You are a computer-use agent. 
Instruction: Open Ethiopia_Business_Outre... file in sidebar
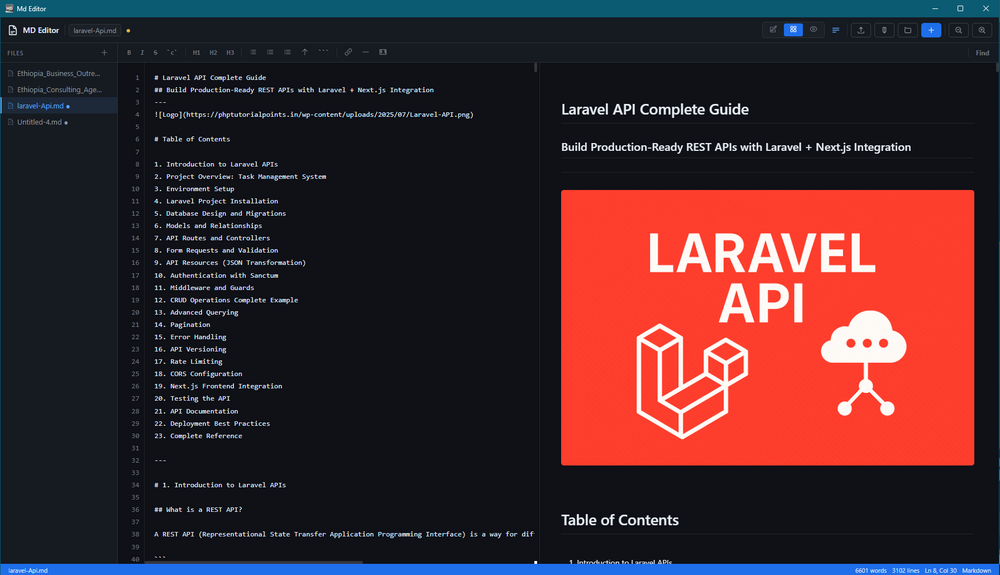pos(59,73)
